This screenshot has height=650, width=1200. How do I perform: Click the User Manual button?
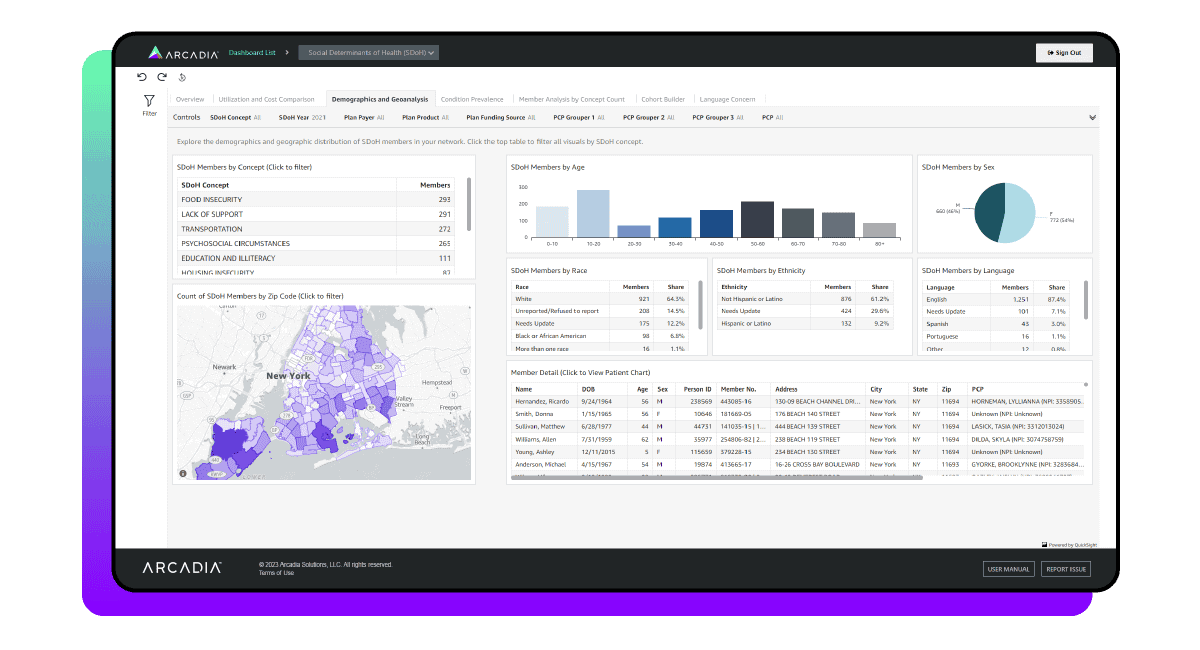(x=1008, y=569)
